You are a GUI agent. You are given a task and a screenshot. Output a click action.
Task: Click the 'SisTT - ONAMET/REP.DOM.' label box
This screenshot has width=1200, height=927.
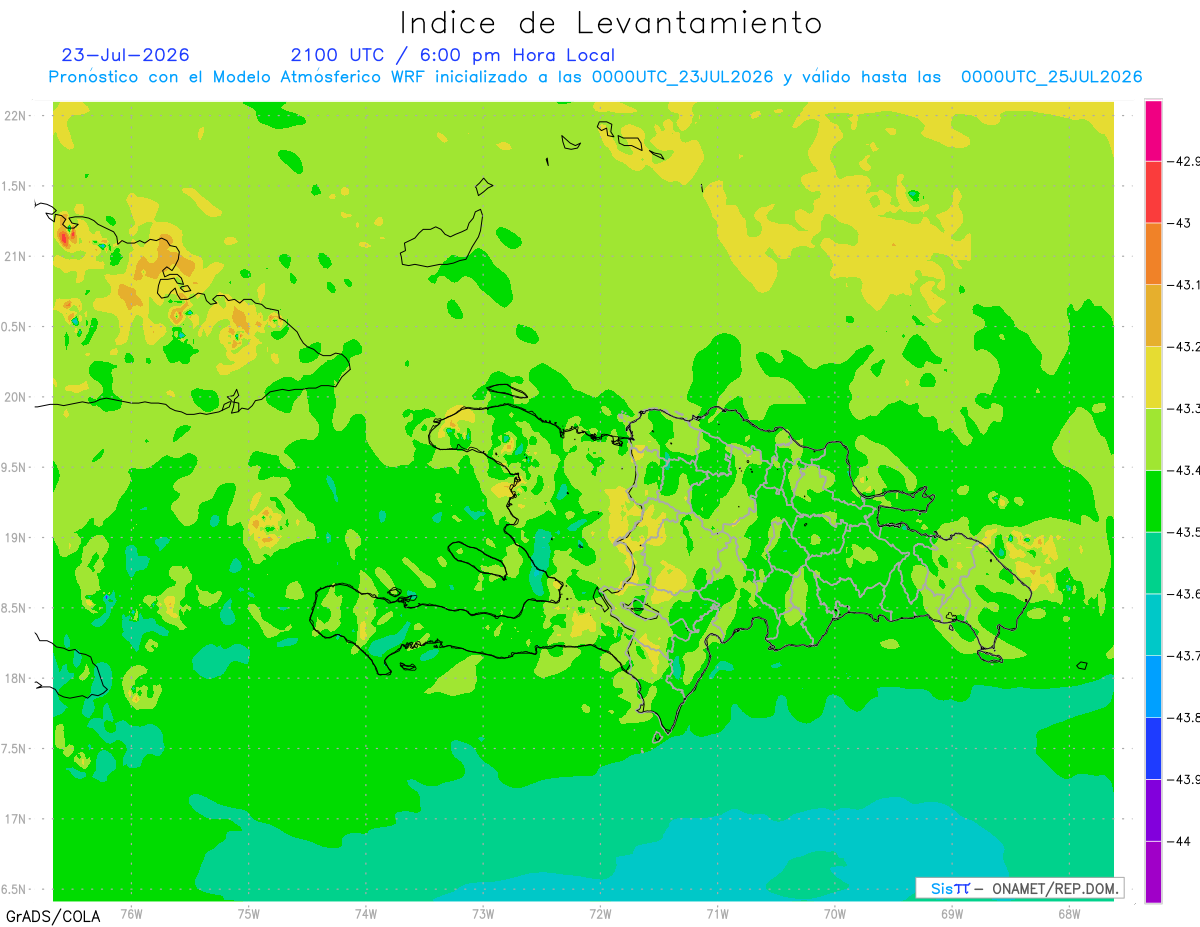(1020, 888)
